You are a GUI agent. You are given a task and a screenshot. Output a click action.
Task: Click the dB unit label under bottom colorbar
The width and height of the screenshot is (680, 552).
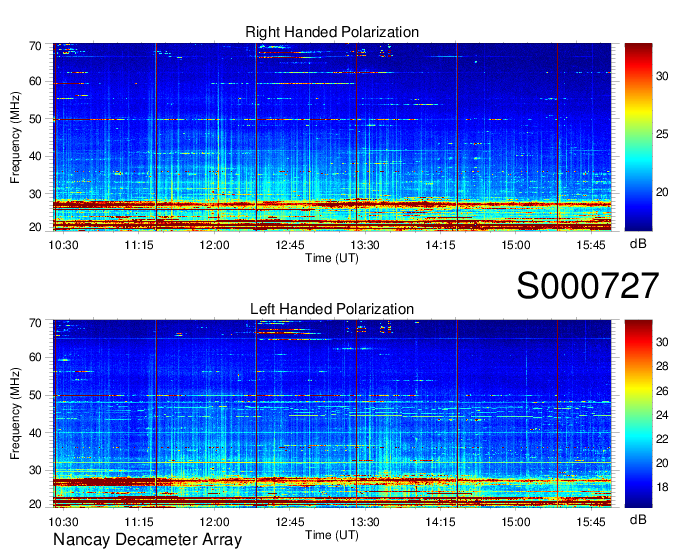(x=638, y=520)
